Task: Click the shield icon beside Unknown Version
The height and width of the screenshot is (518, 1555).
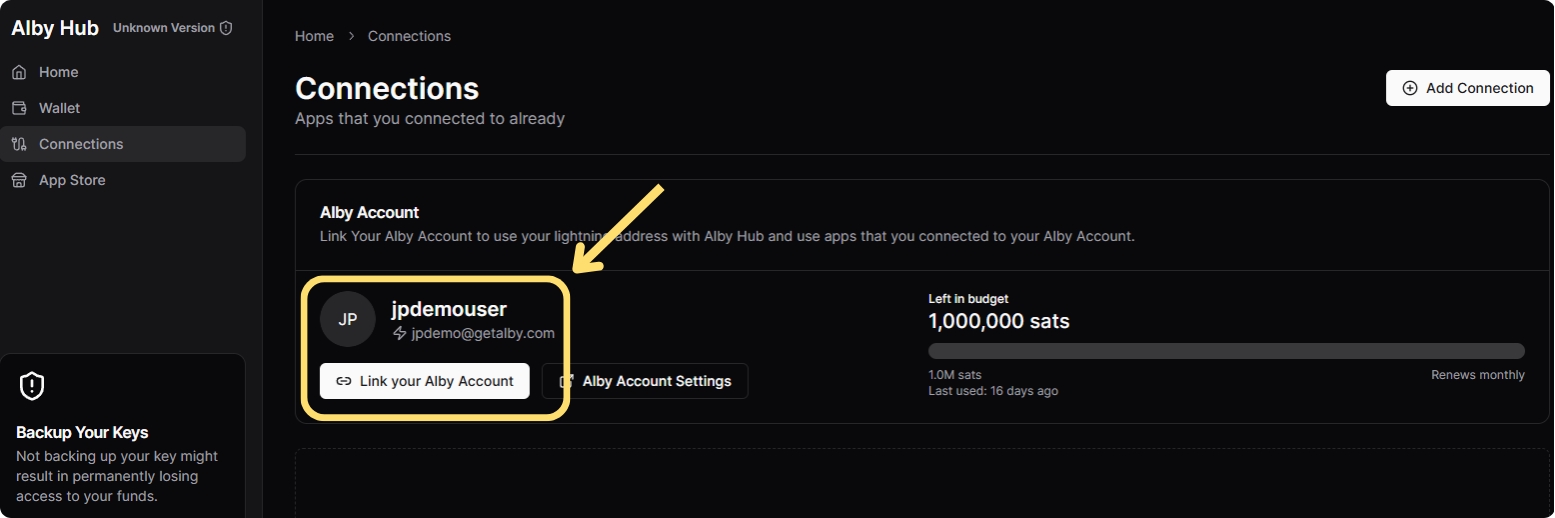Action: tap(226, 28)
